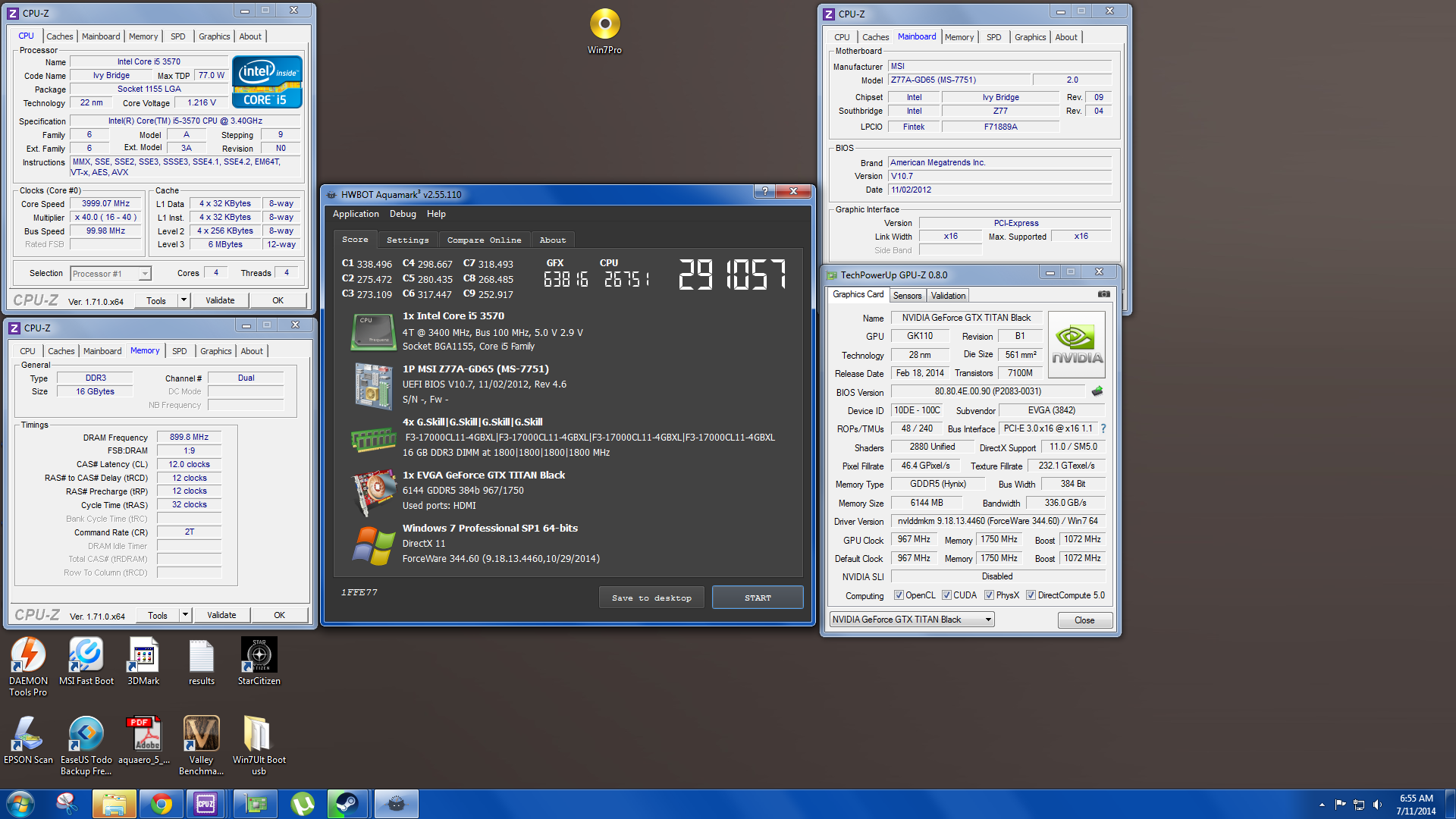The image size is (1456, 819).
Task: Open the Windows Start button
Action: (x=20, y=804)
